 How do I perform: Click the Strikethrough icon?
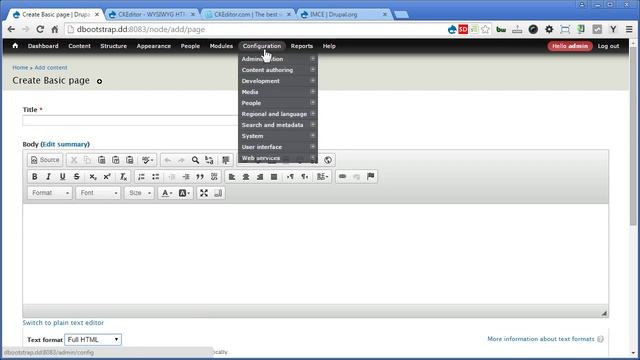pyautogui.click(x=76, y=177)
